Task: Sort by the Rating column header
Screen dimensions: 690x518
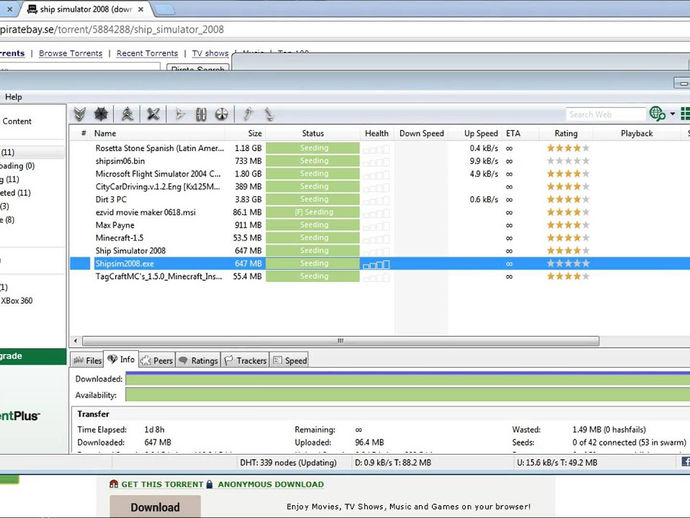Action: 566,133
